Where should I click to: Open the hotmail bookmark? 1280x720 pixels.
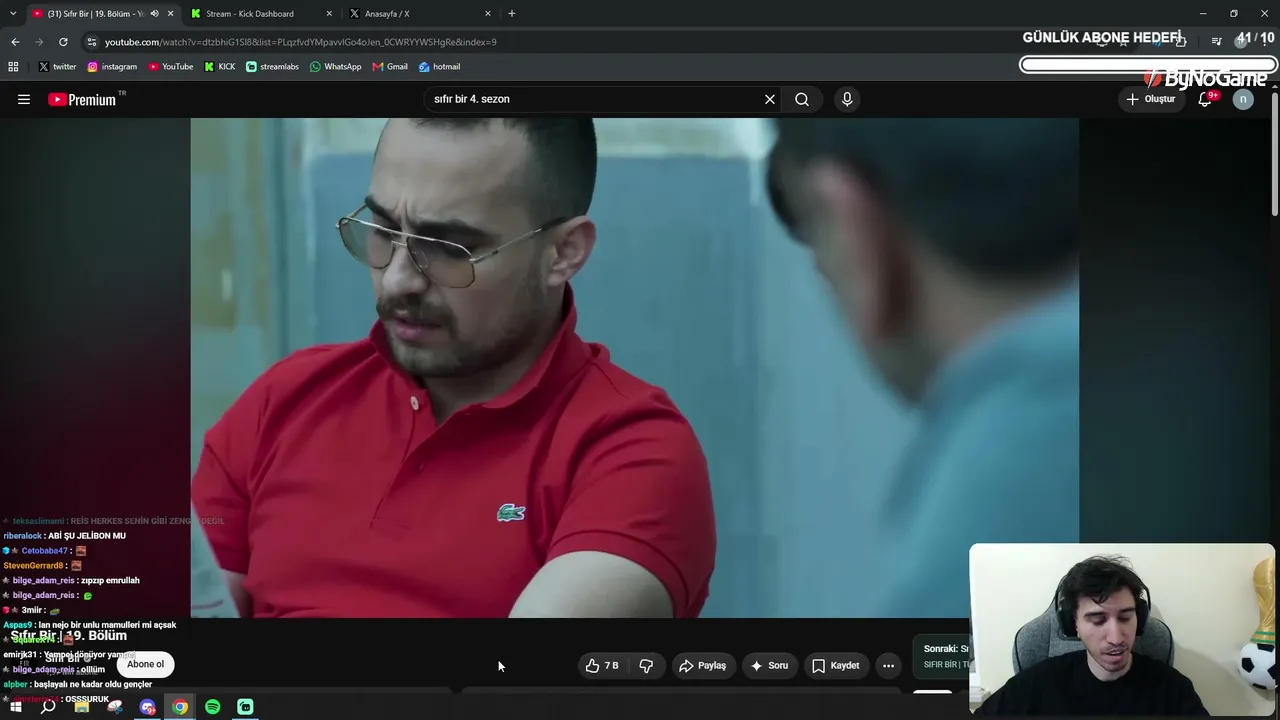[439, 67]
